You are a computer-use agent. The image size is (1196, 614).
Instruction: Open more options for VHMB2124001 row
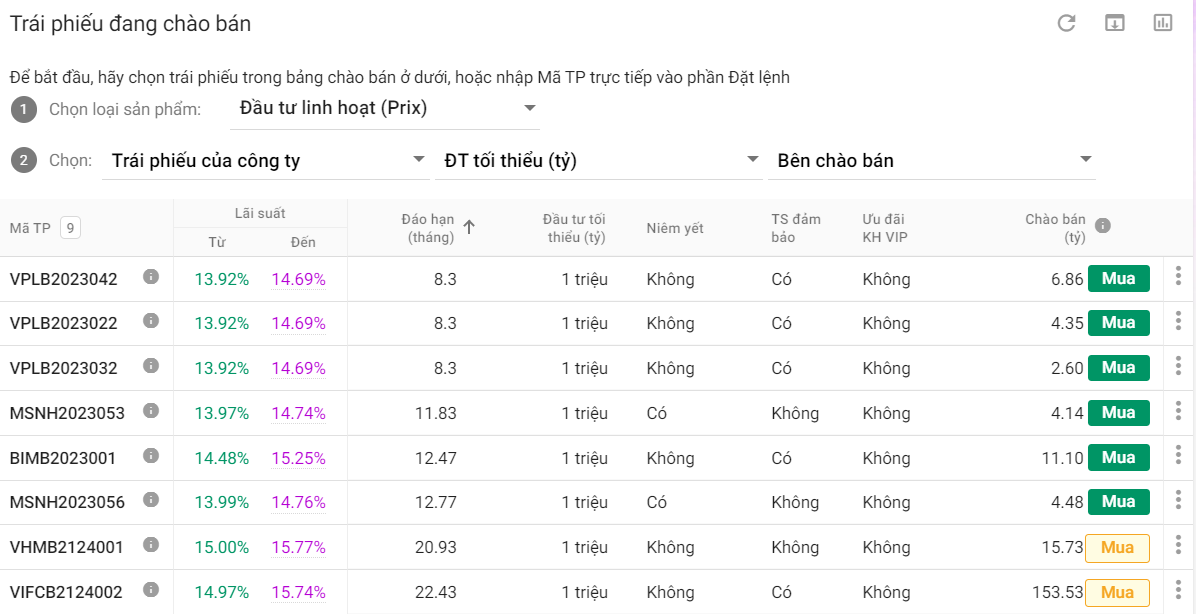(1178, 545)
